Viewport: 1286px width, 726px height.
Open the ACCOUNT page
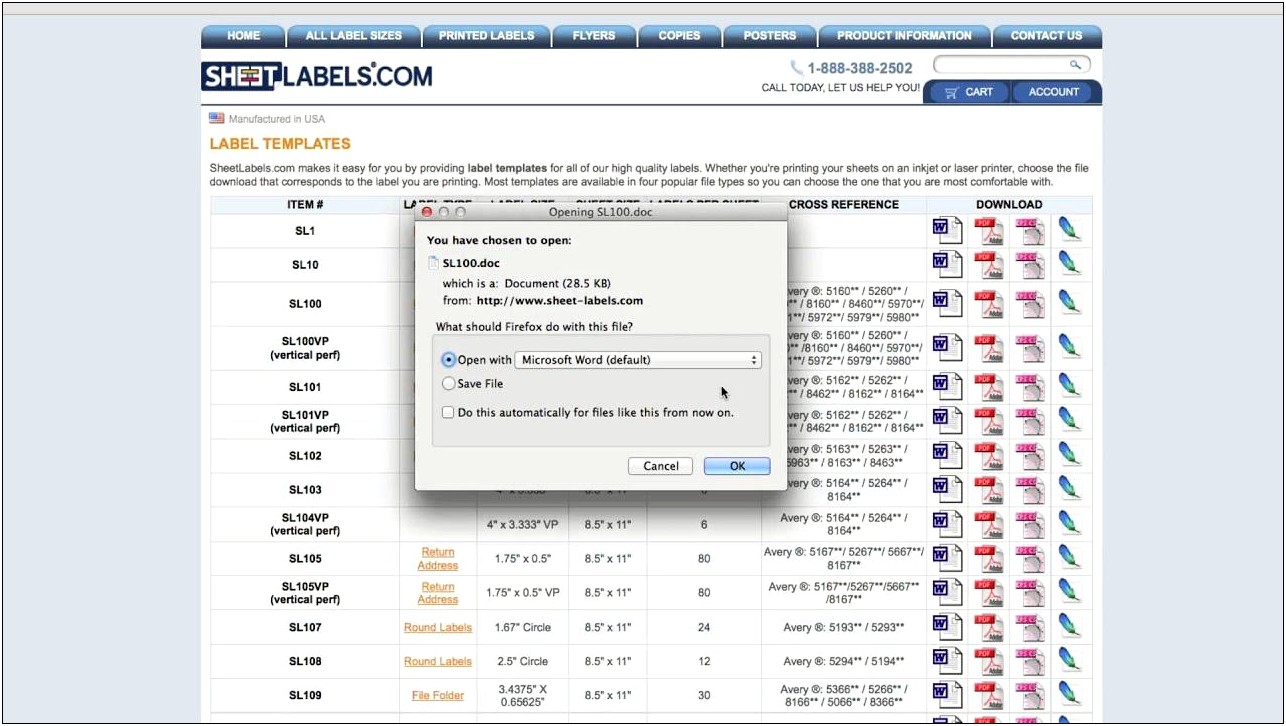1054,92
